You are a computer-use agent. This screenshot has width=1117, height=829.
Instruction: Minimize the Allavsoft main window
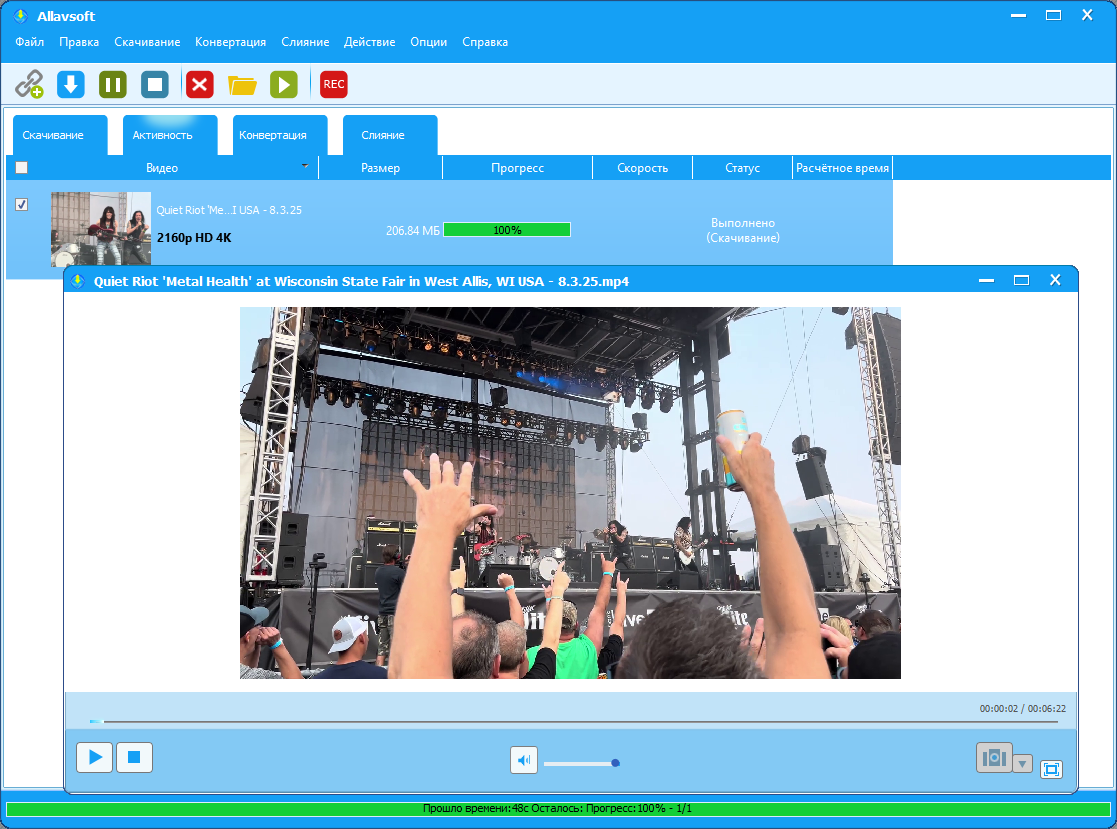point(1019,15)
